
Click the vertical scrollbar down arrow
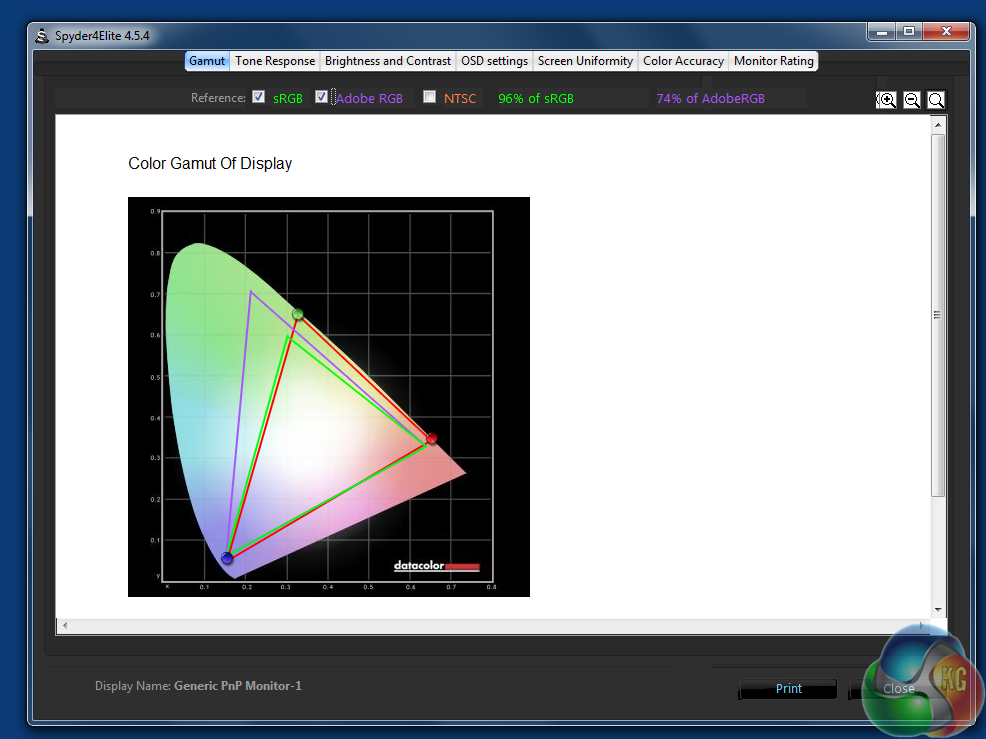click(938, 609)
